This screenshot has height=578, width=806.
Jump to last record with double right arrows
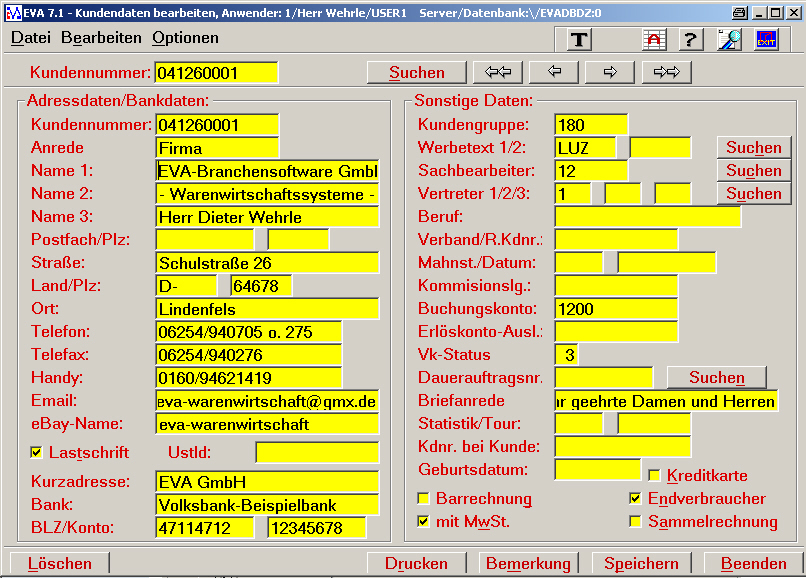[667, 72]
